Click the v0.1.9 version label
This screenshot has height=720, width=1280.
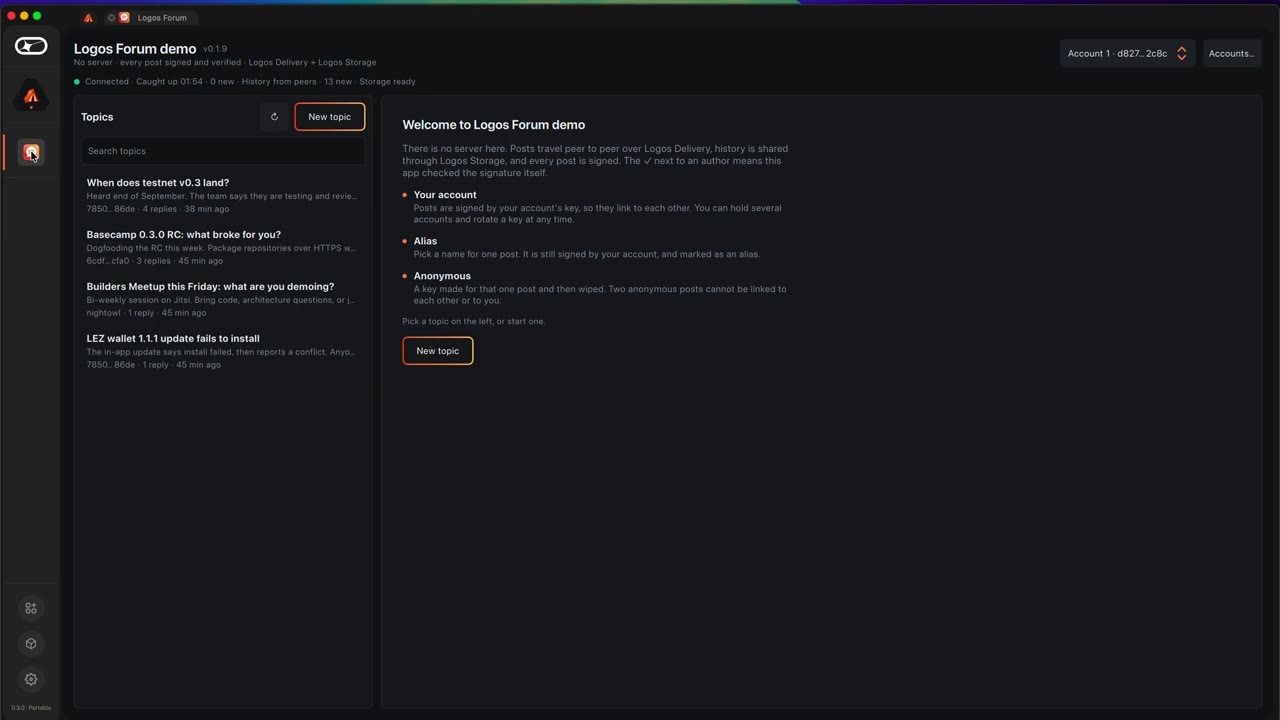pos(215,49)
